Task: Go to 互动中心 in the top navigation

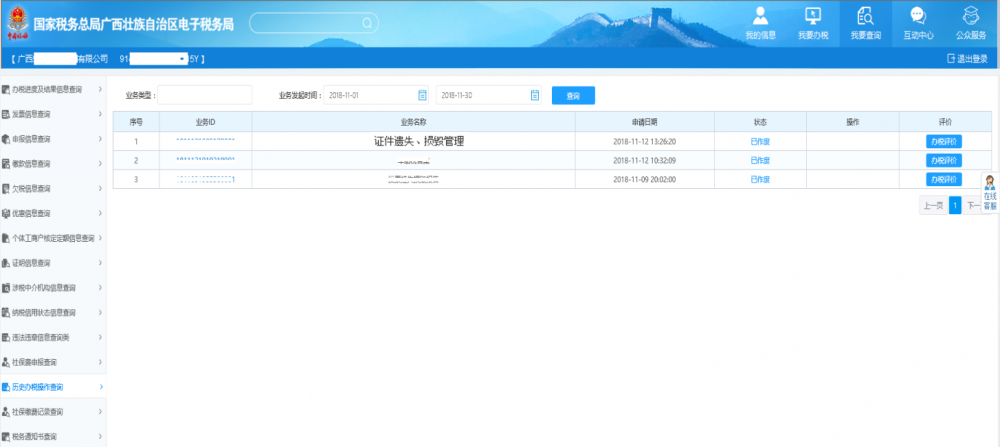Action: click(x=918, y=24)
